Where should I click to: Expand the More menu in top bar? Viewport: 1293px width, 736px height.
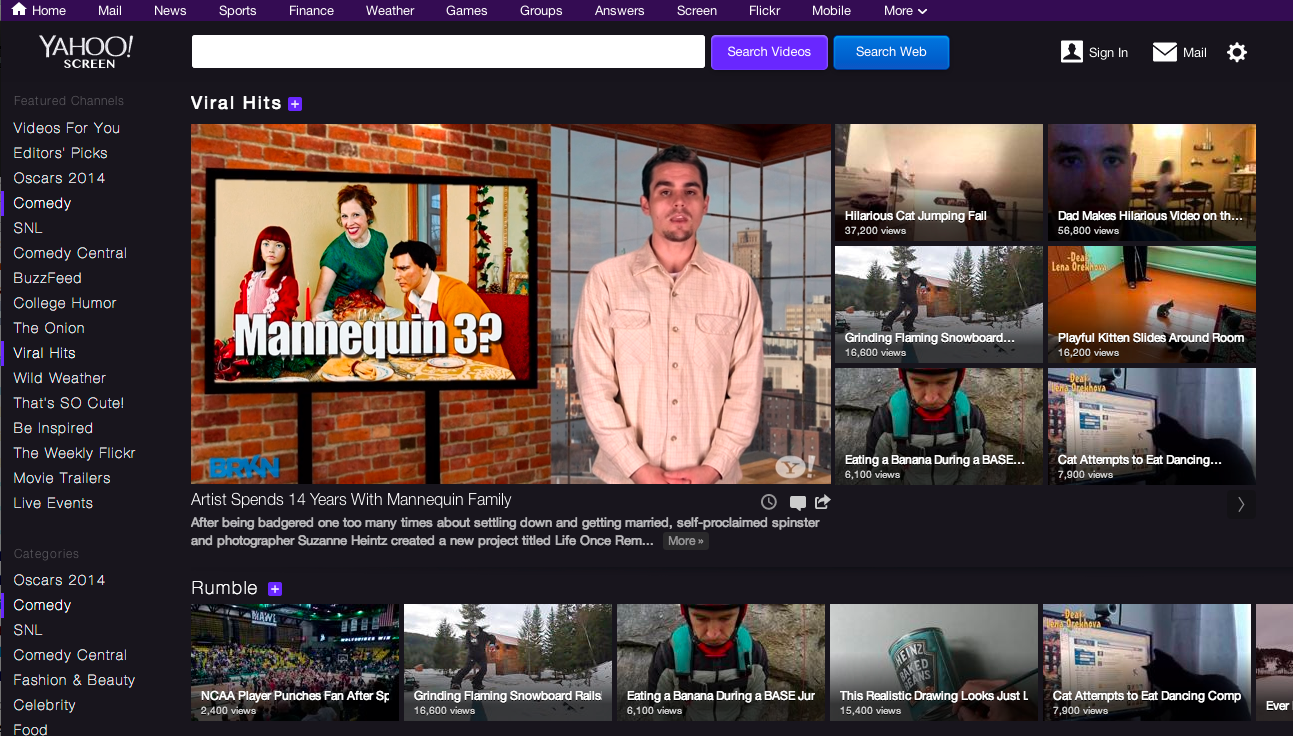pyautogui.click(x=905, y=11)
